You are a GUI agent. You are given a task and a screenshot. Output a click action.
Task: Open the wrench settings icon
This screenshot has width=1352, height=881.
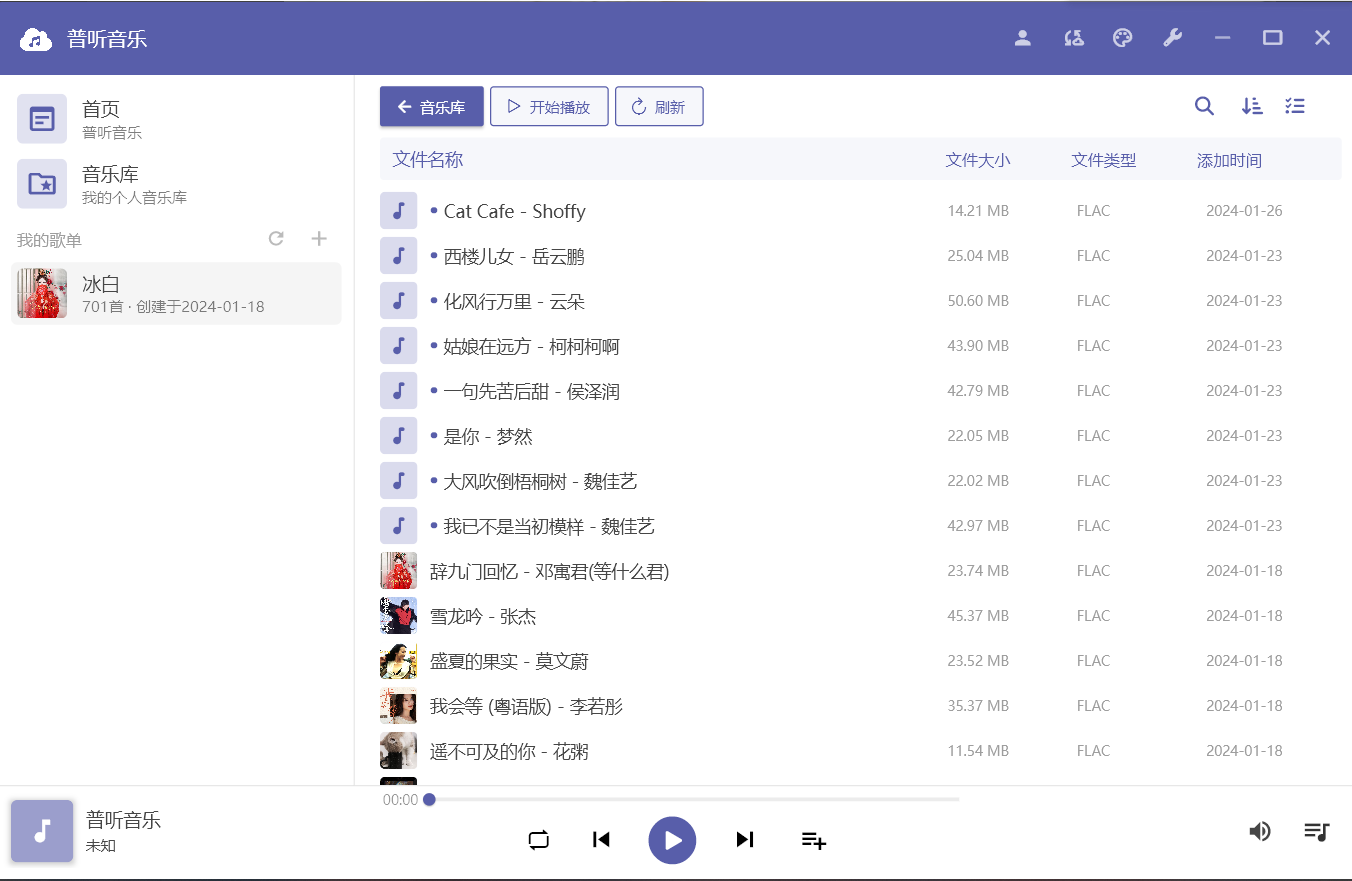(x=1172, y=38)
